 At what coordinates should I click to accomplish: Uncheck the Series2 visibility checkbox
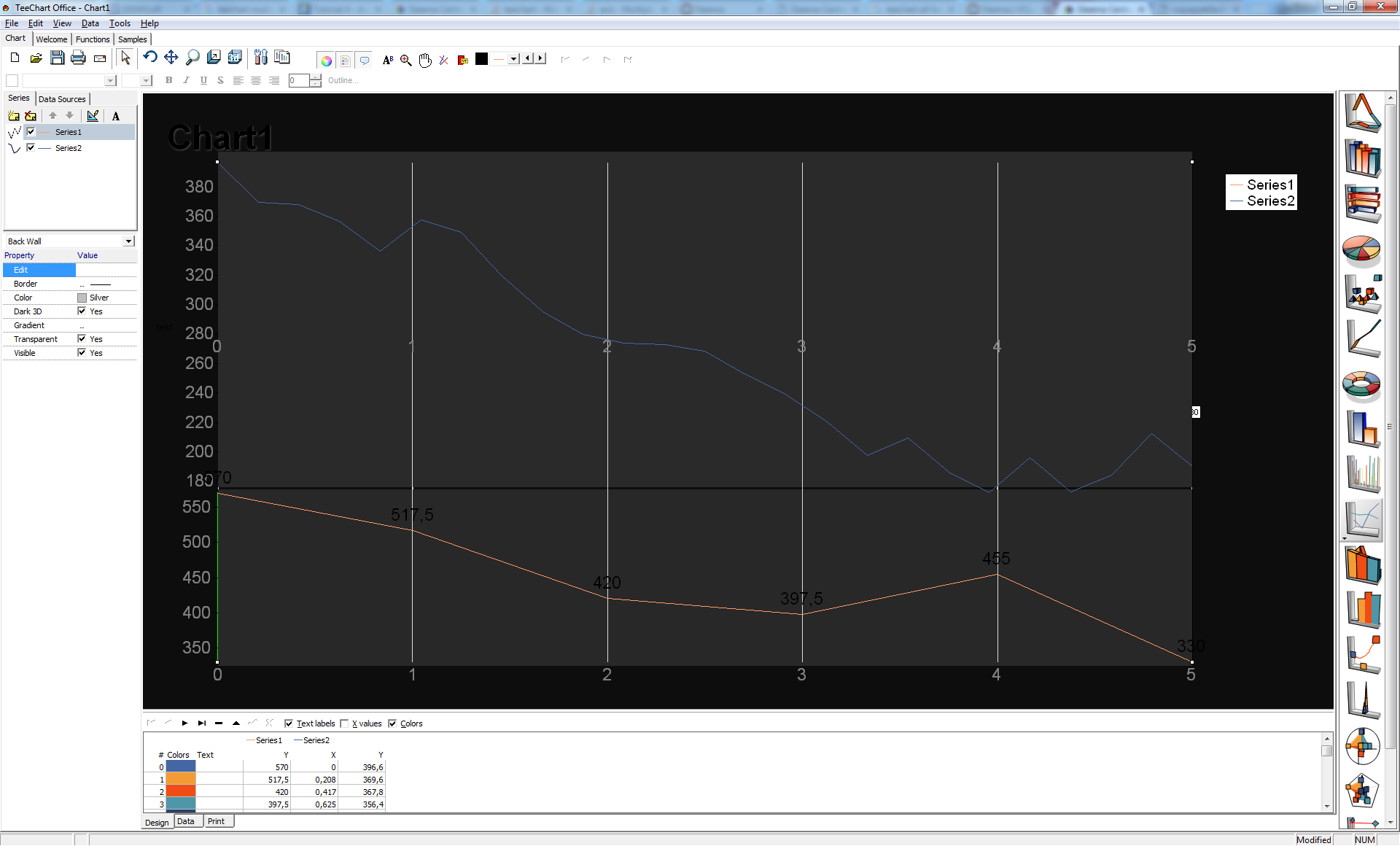[x=31, y=148]
